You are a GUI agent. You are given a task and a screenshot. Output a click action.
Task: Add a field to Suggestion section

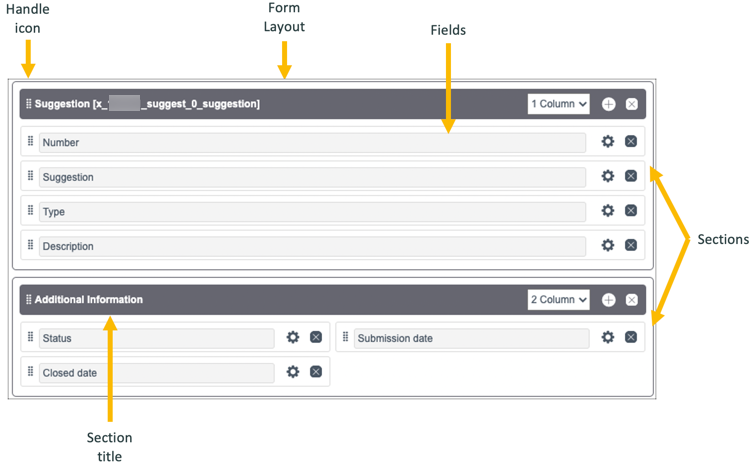pyautogui.click(x=608, y=104)
